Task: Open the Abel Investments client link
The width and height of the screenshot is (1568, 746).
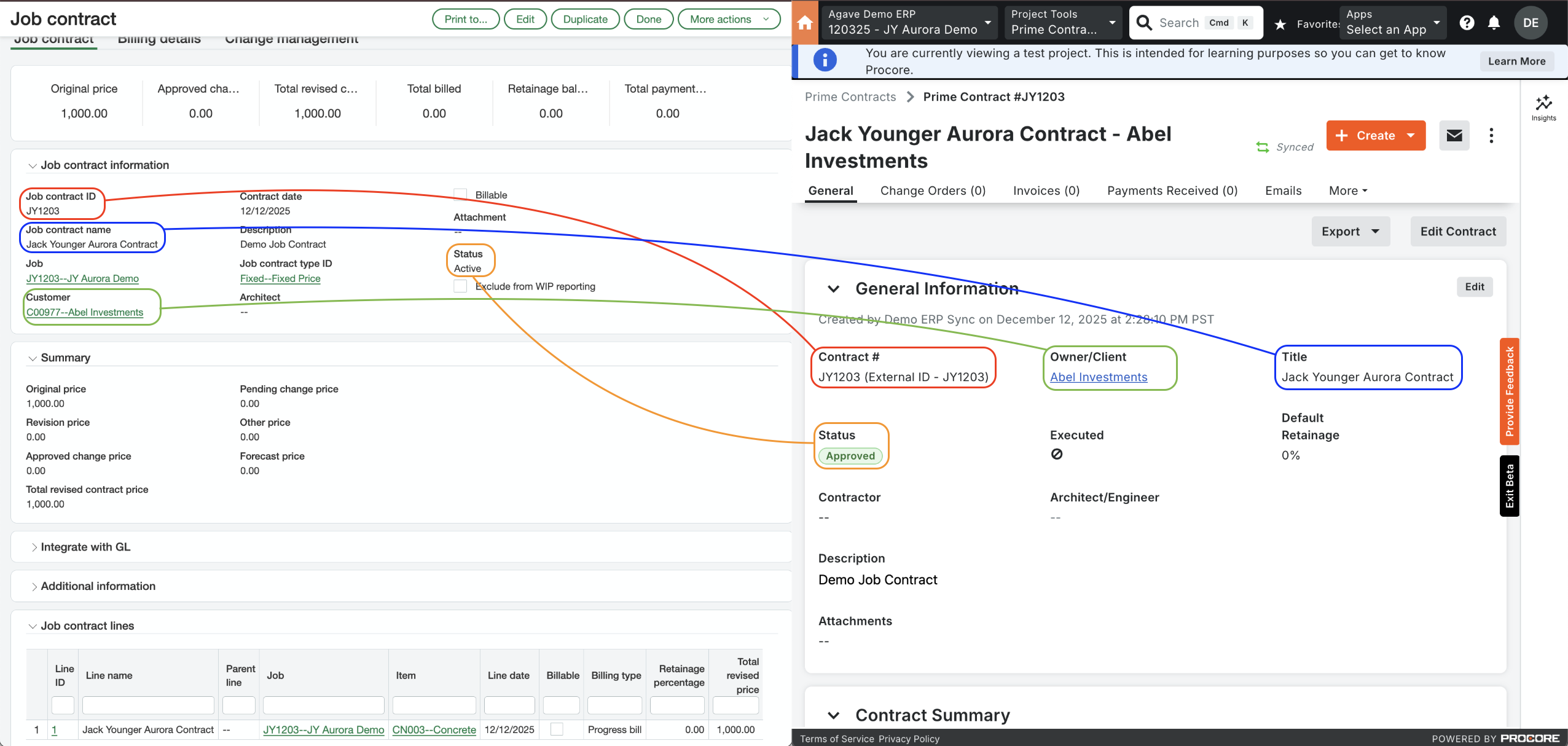Action: point(1098,377)
